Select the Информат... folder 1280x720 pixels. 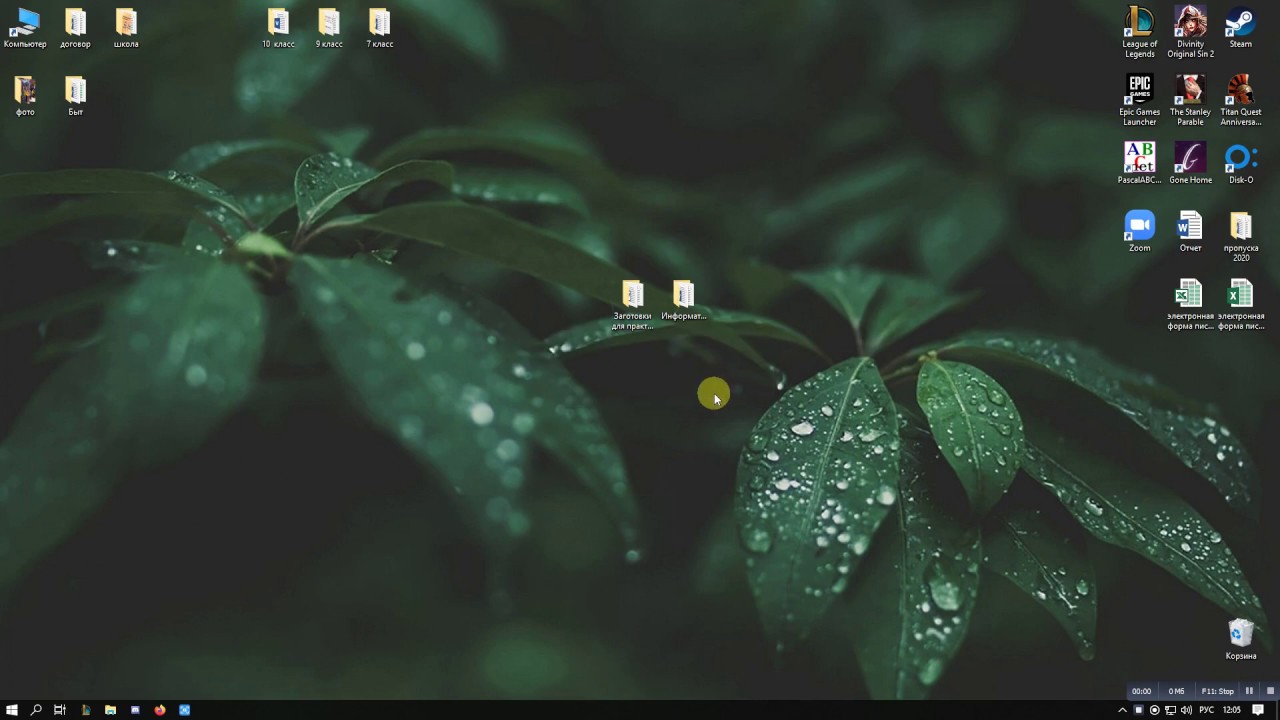click(x=684, y=300)
